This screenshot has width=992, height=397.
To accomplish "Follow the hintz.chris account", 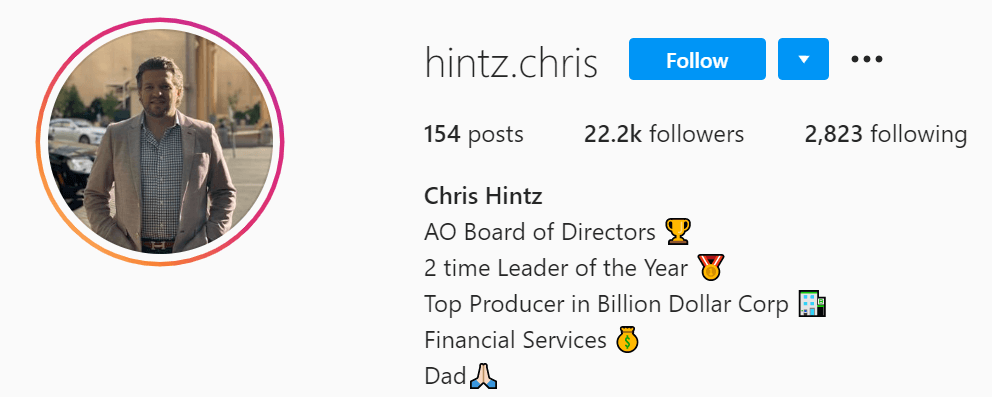I will pyautogui.click(x=697, y=59).
